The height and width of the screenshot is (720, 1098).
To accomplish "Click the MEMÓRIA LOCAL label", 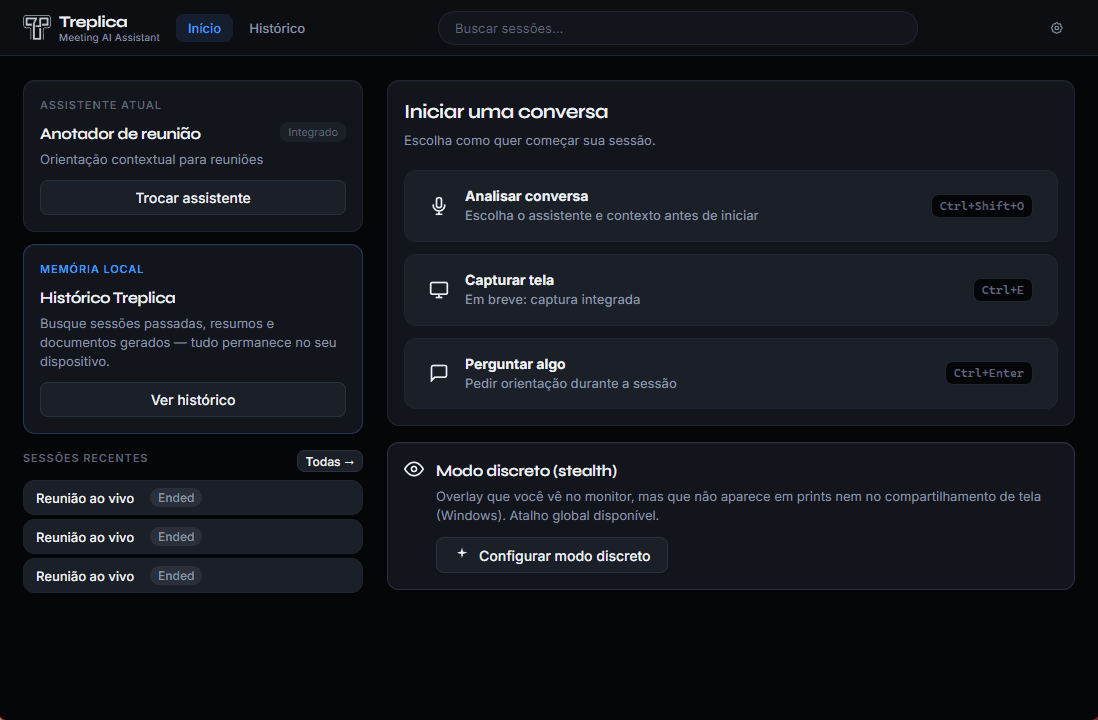I will pos(92,269).
